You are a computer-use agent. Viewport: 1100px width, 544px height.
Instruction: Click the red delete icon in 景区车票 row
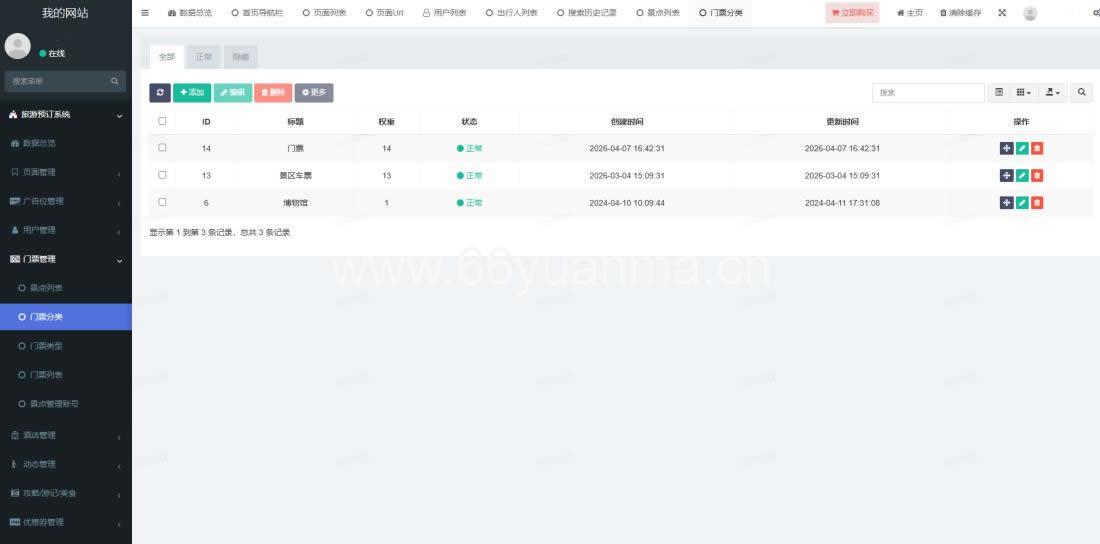coord(1037,175)
